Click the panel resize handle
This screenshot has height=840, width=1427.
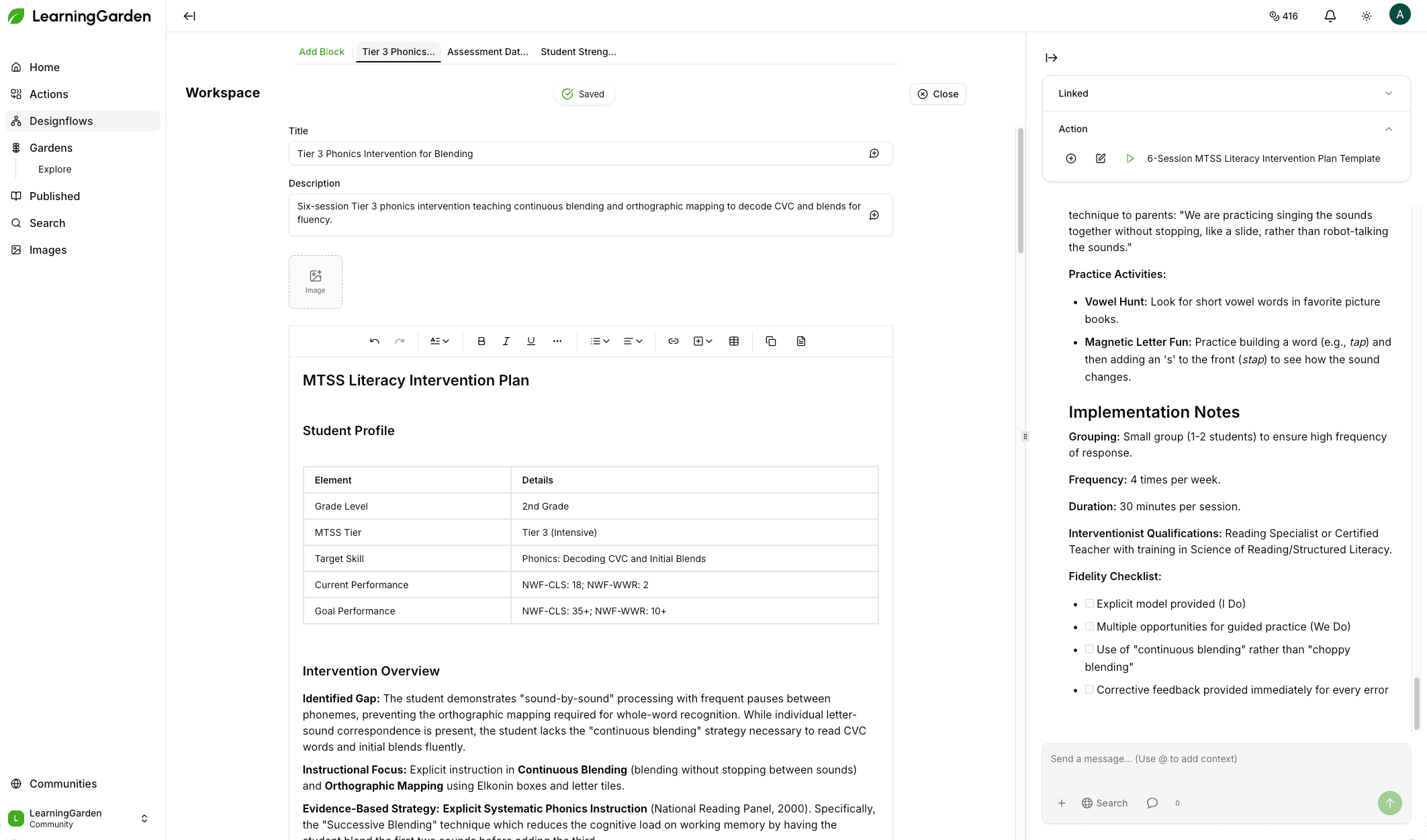[x=1025, y=436]
